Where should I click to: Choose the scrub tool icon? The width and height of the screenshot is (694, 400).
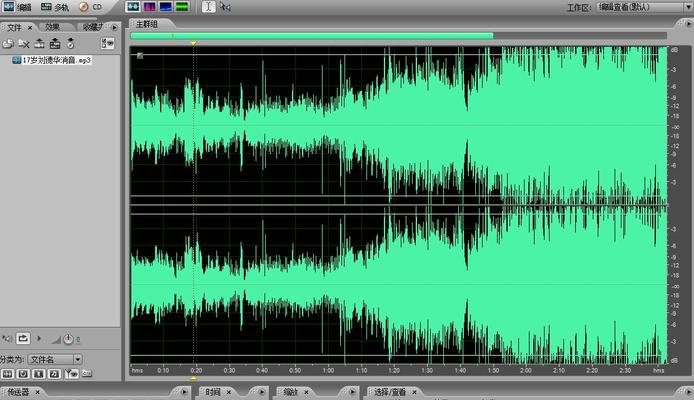225,7
